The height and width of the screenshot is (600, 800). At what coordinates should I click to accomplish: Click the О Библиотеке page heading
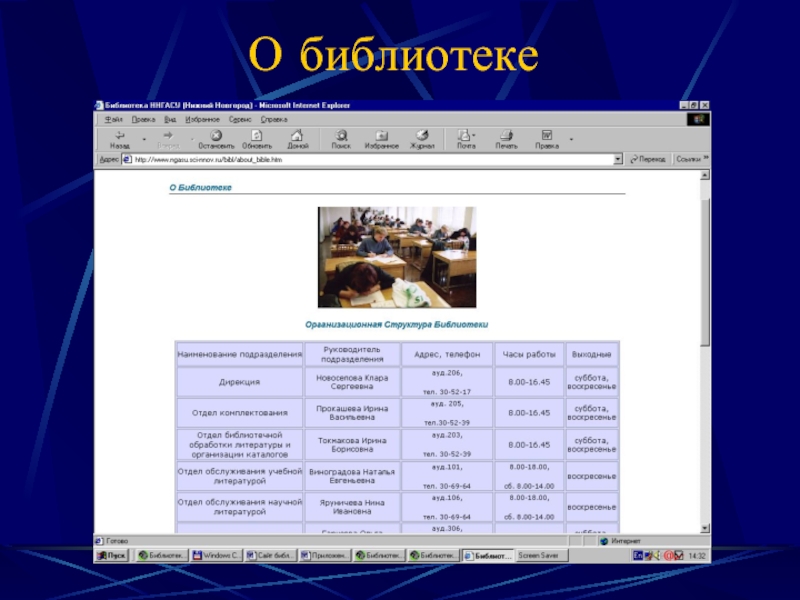tap(201, 187)
